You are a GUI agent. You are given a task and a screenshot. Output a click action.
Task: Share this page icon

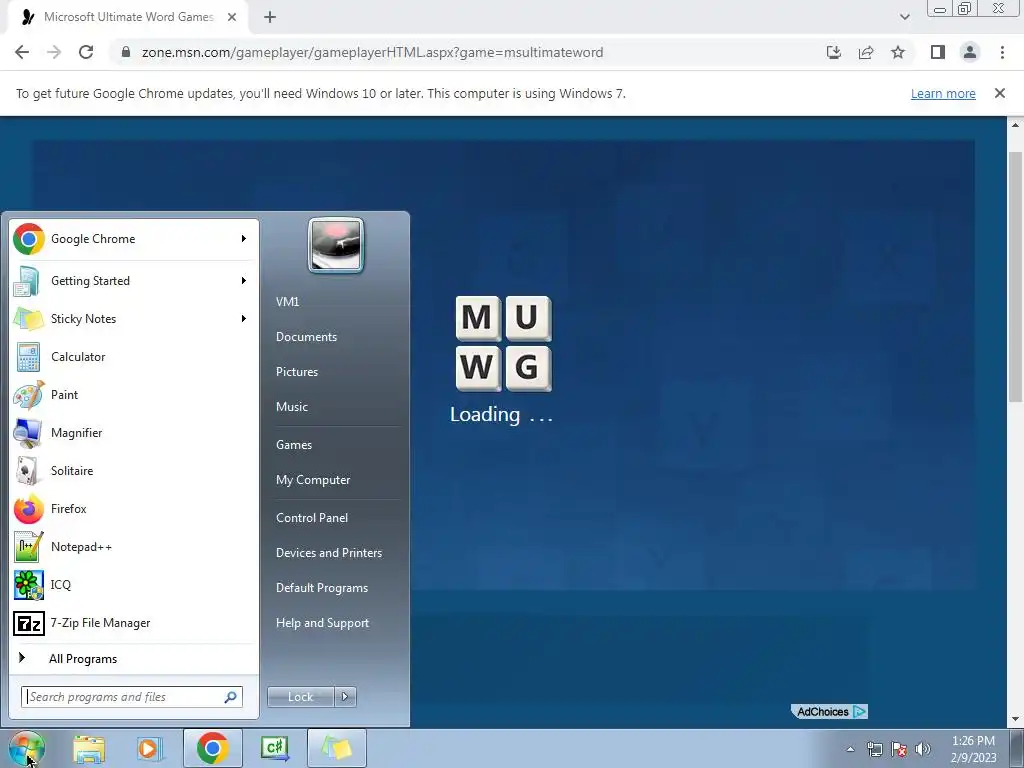pyautogui.click(x=866, y=52)
